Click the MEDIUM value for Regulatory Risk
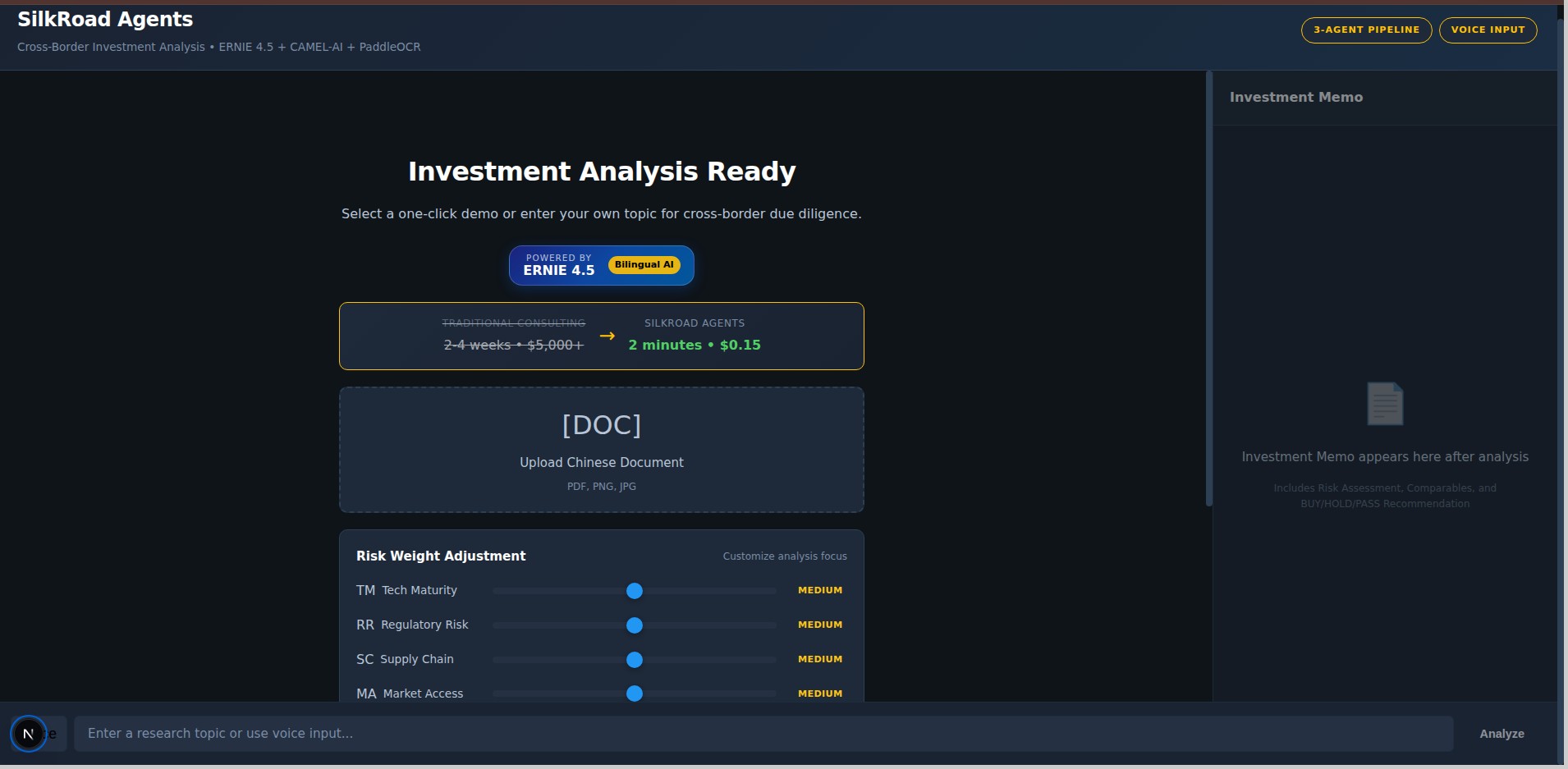The image size is (1568, 769). (x=820, y=625)
